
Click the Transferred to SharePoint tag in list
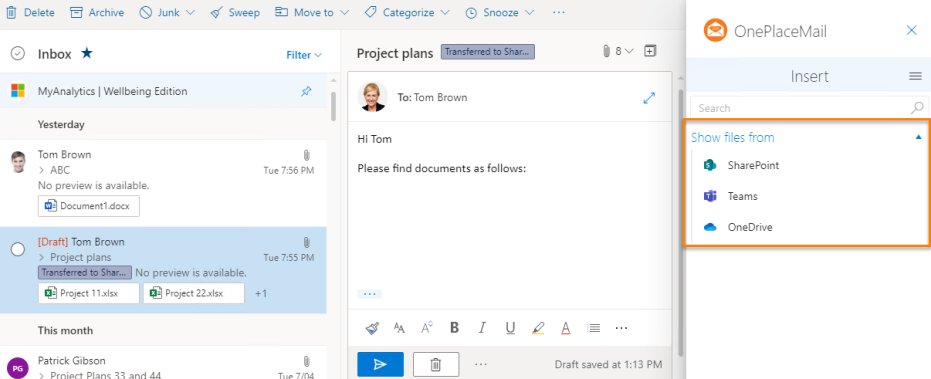pos(84,273)
